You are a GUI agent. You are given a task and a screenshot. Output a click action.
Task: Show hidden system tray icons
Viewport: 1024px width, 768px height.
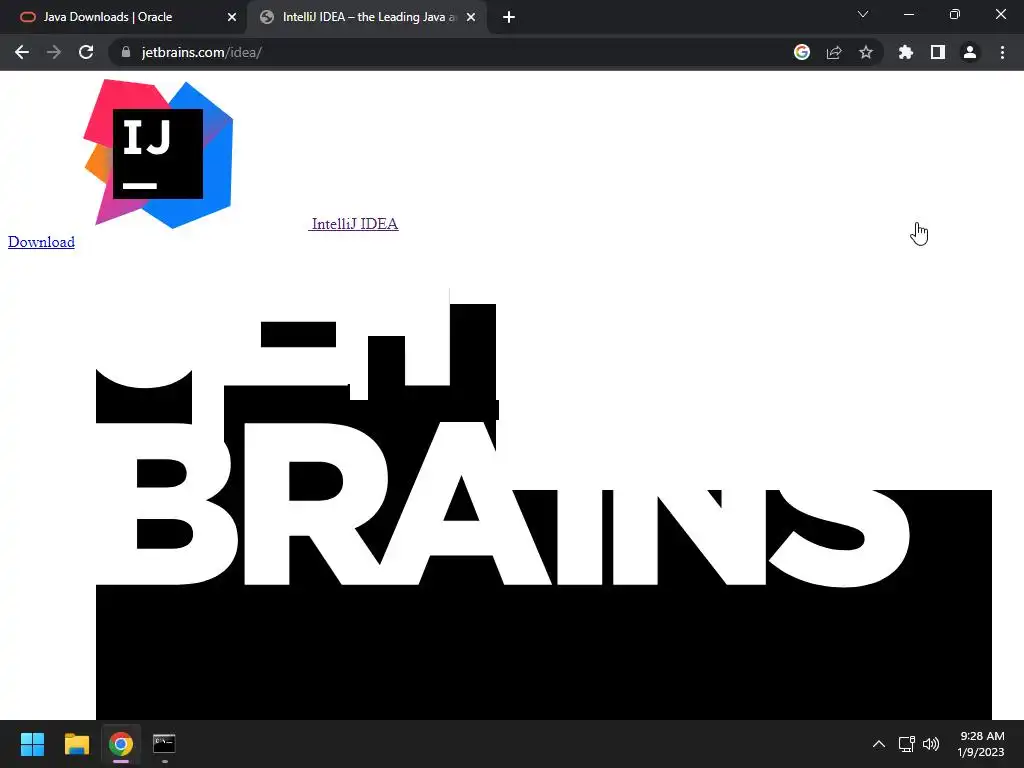coord(879,744)
